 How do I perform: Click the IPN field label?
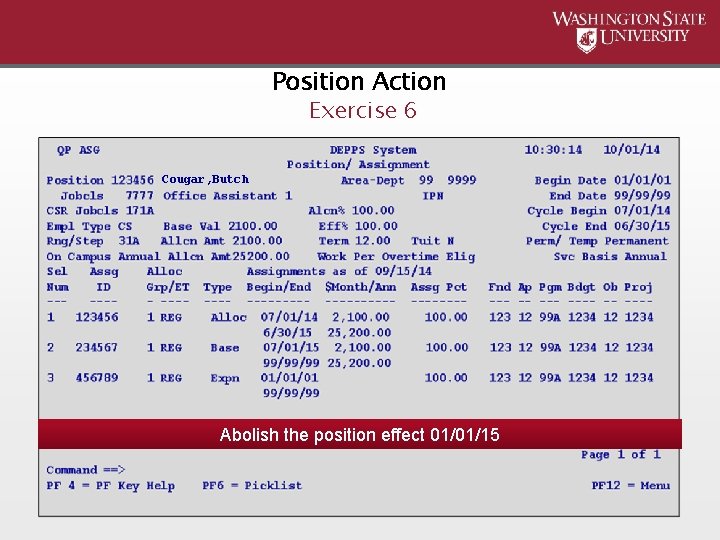[433, 196]
